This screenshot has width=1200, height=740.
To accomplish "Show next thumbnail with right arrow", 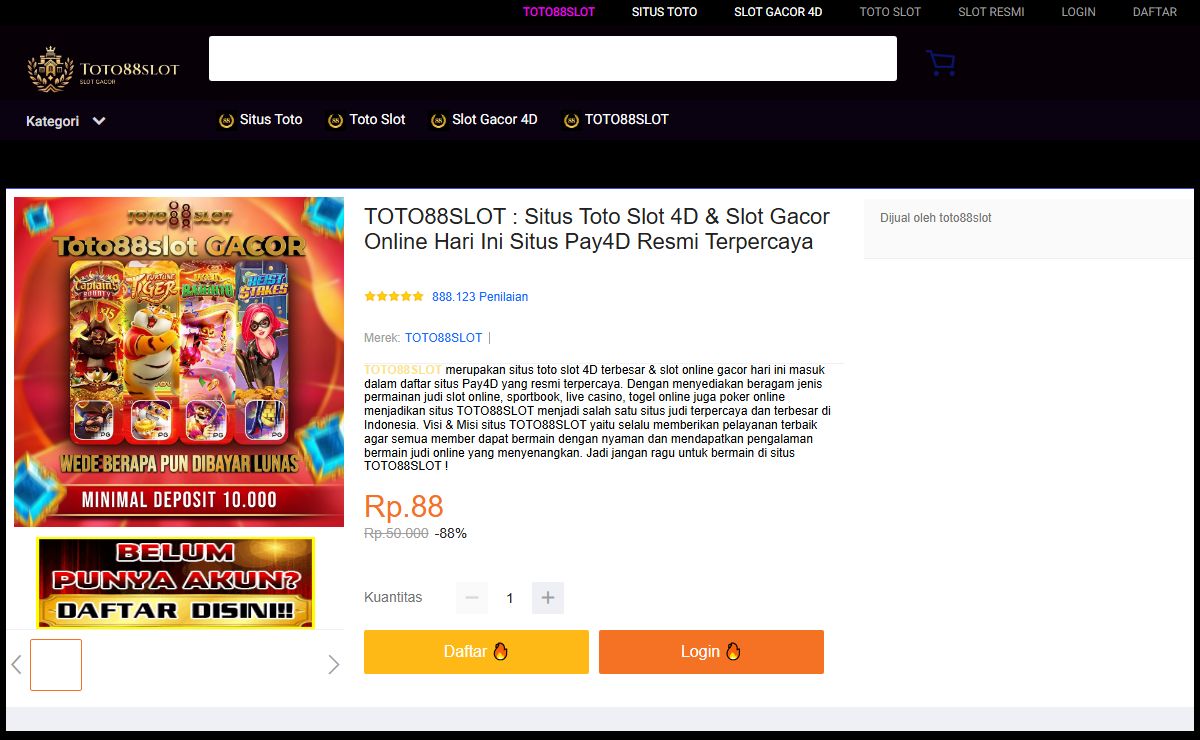I will 334,664.
